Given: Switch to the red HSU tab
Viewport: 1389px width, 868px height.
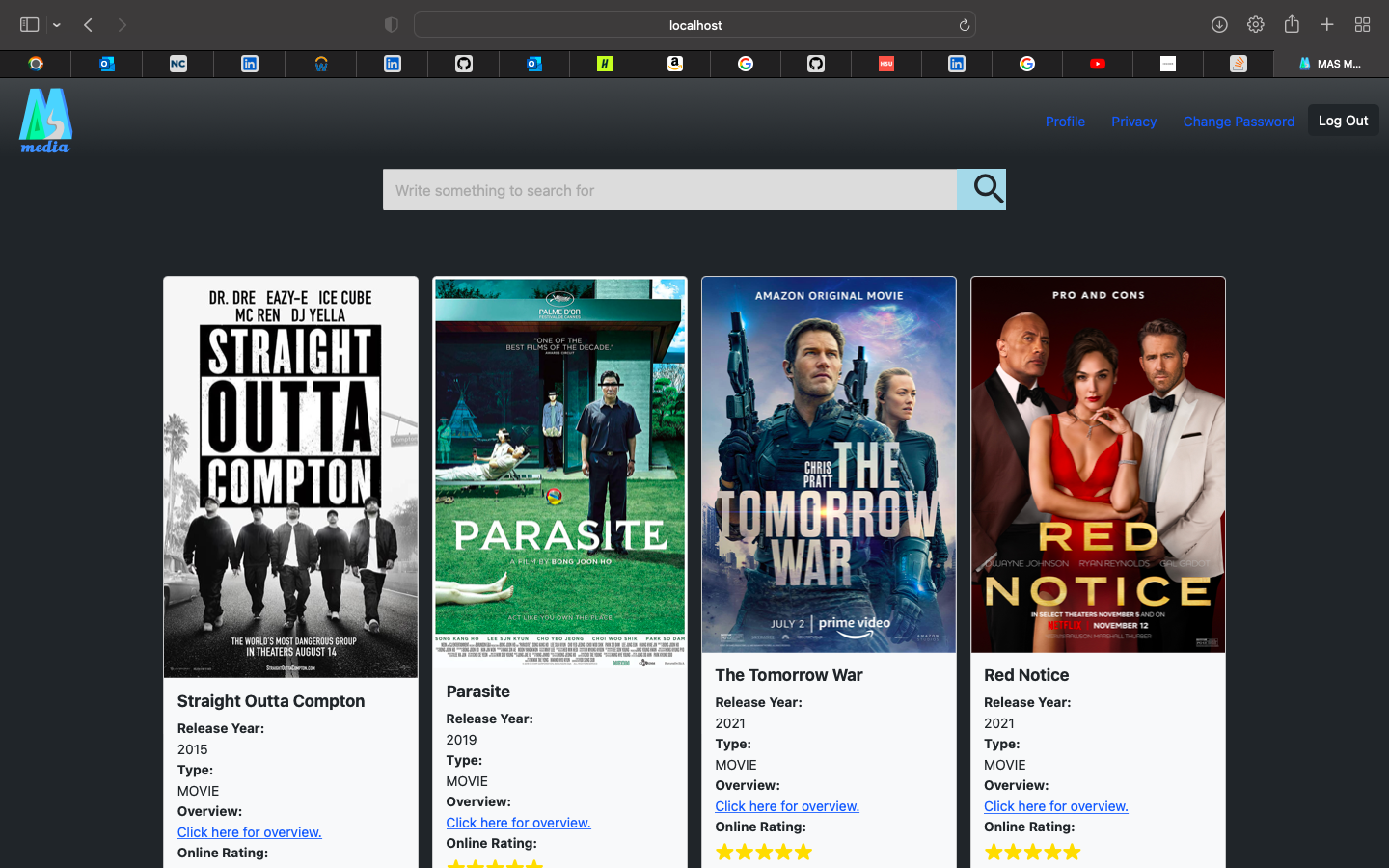Looking at the screenshot, I should pos(886,64).
